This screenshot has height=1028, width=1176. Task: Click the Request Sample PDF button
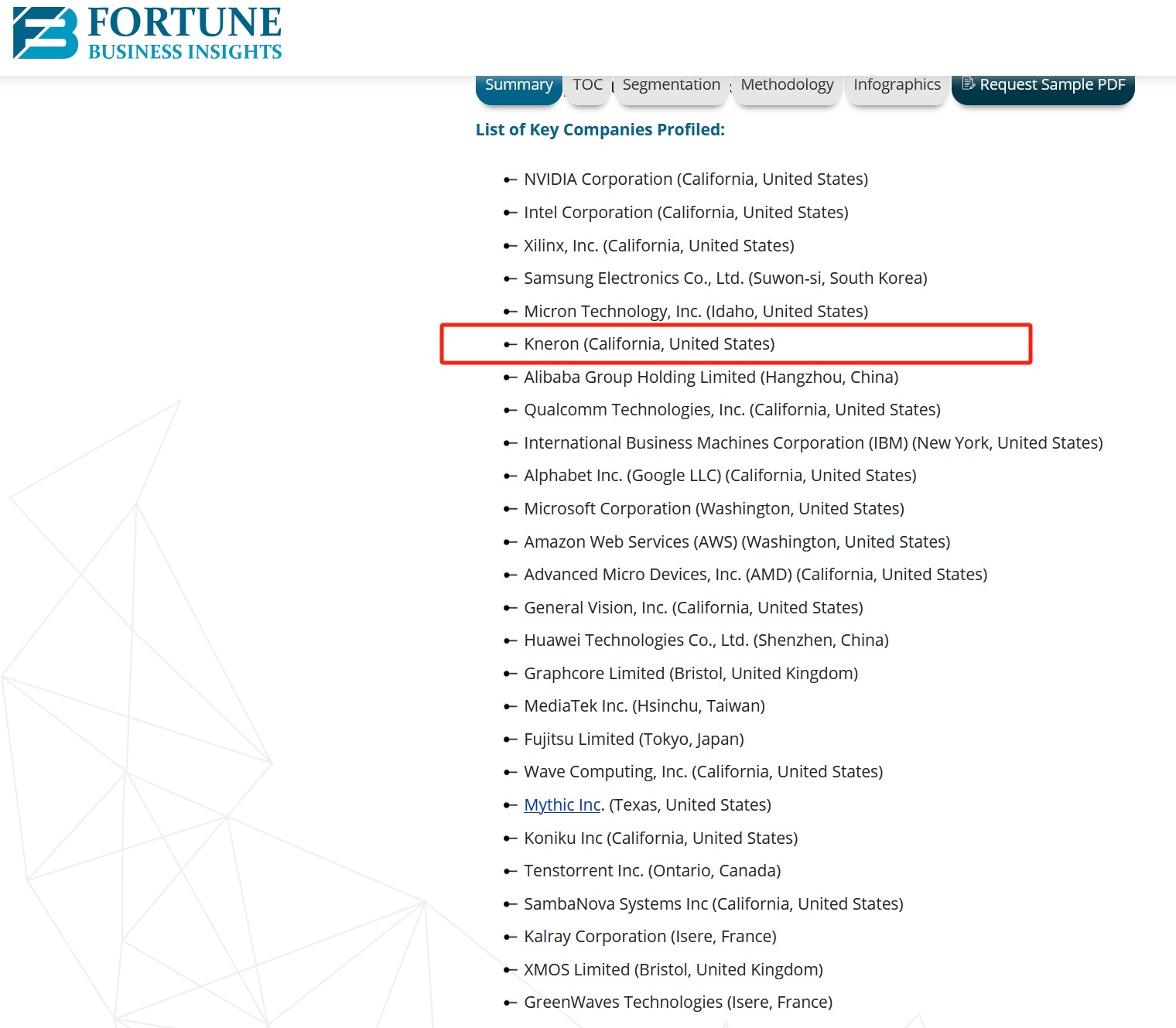tap(1043, 88)
